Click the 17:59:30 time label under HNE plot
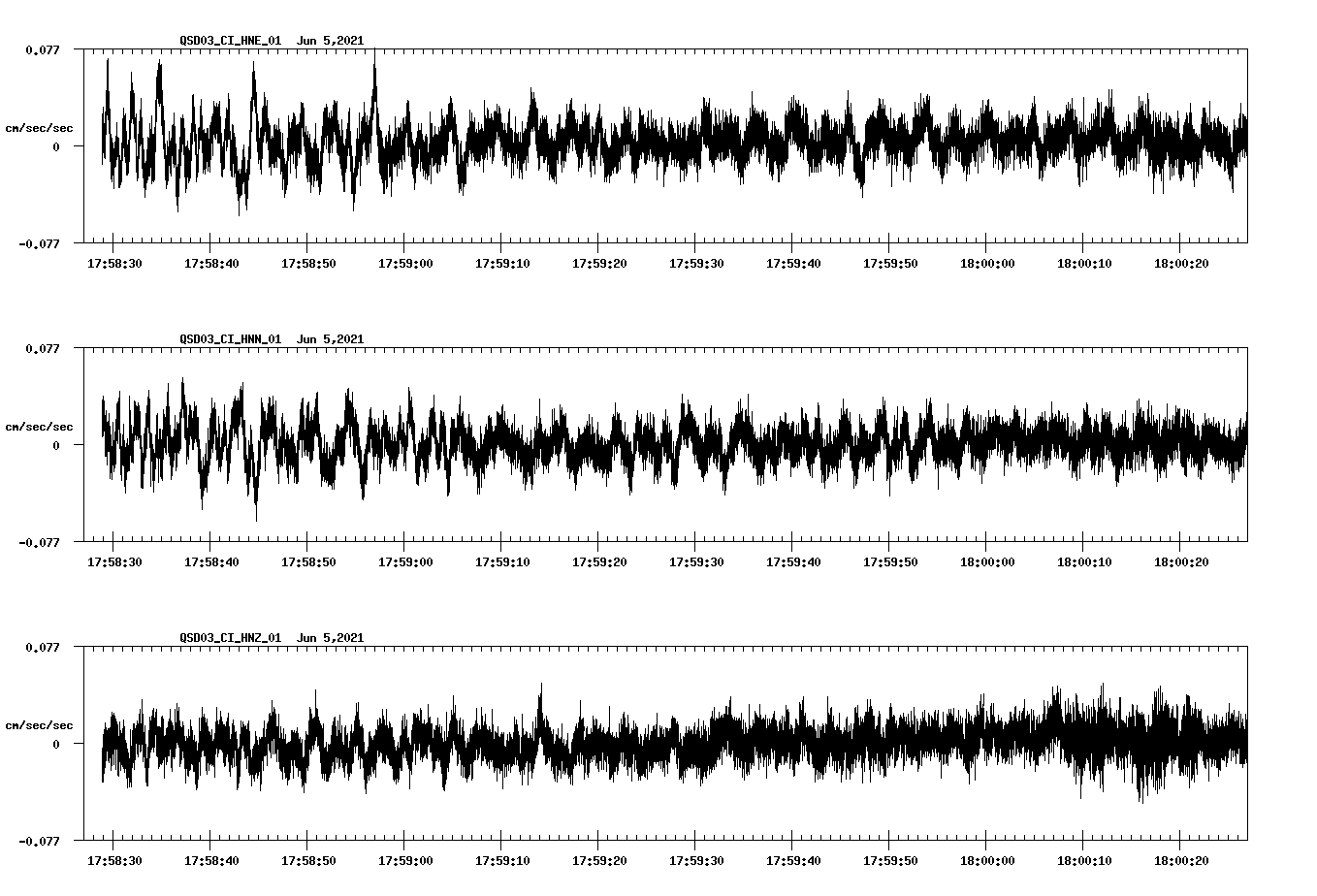The image size is (1317, 896). [x=696, y=264]
